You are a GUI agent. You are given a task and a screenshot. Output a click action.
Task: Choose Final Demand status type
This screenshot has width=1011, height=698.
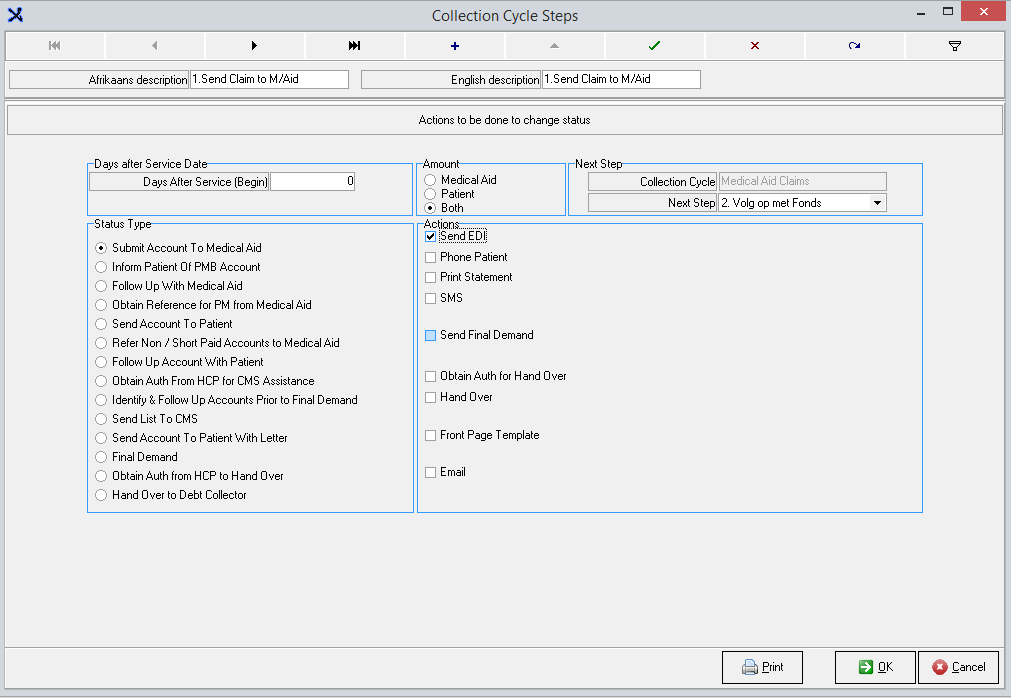click(x=101, y=457)
